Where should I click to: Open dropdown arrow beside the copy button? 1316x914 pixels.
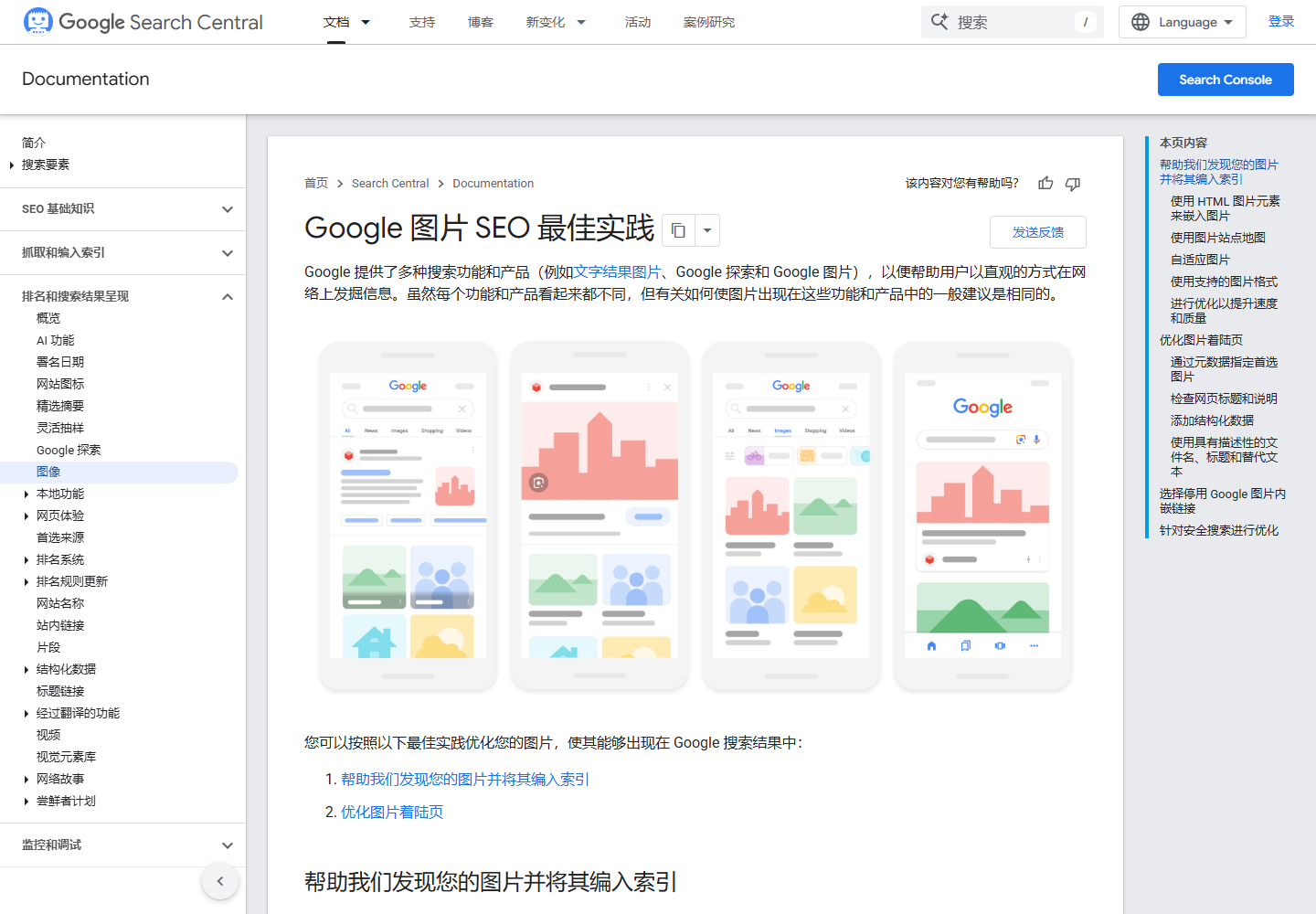coord(707,230)
